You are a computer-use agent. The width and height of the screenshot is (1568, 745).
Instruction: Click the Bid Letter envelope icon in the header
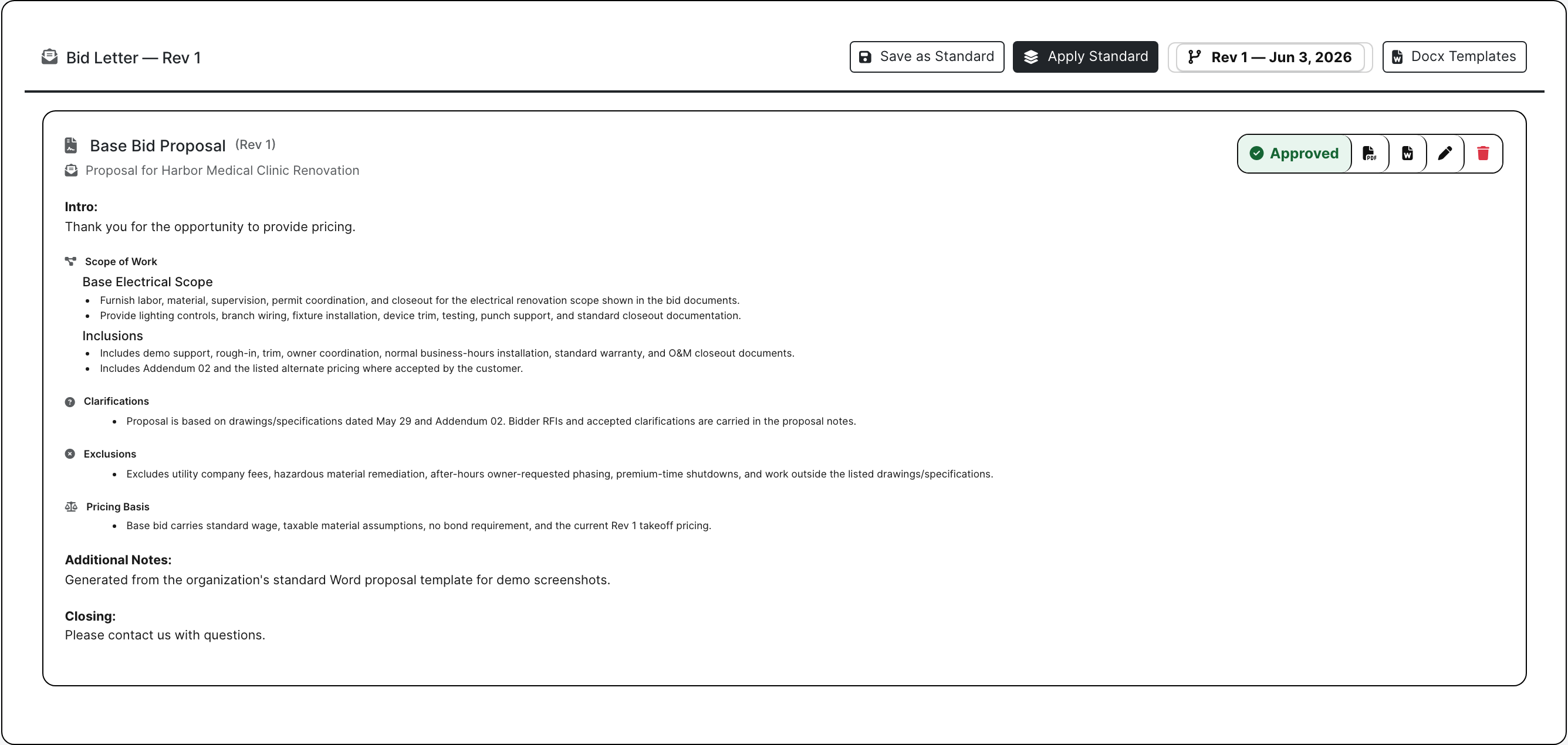(x=49, y=56)
